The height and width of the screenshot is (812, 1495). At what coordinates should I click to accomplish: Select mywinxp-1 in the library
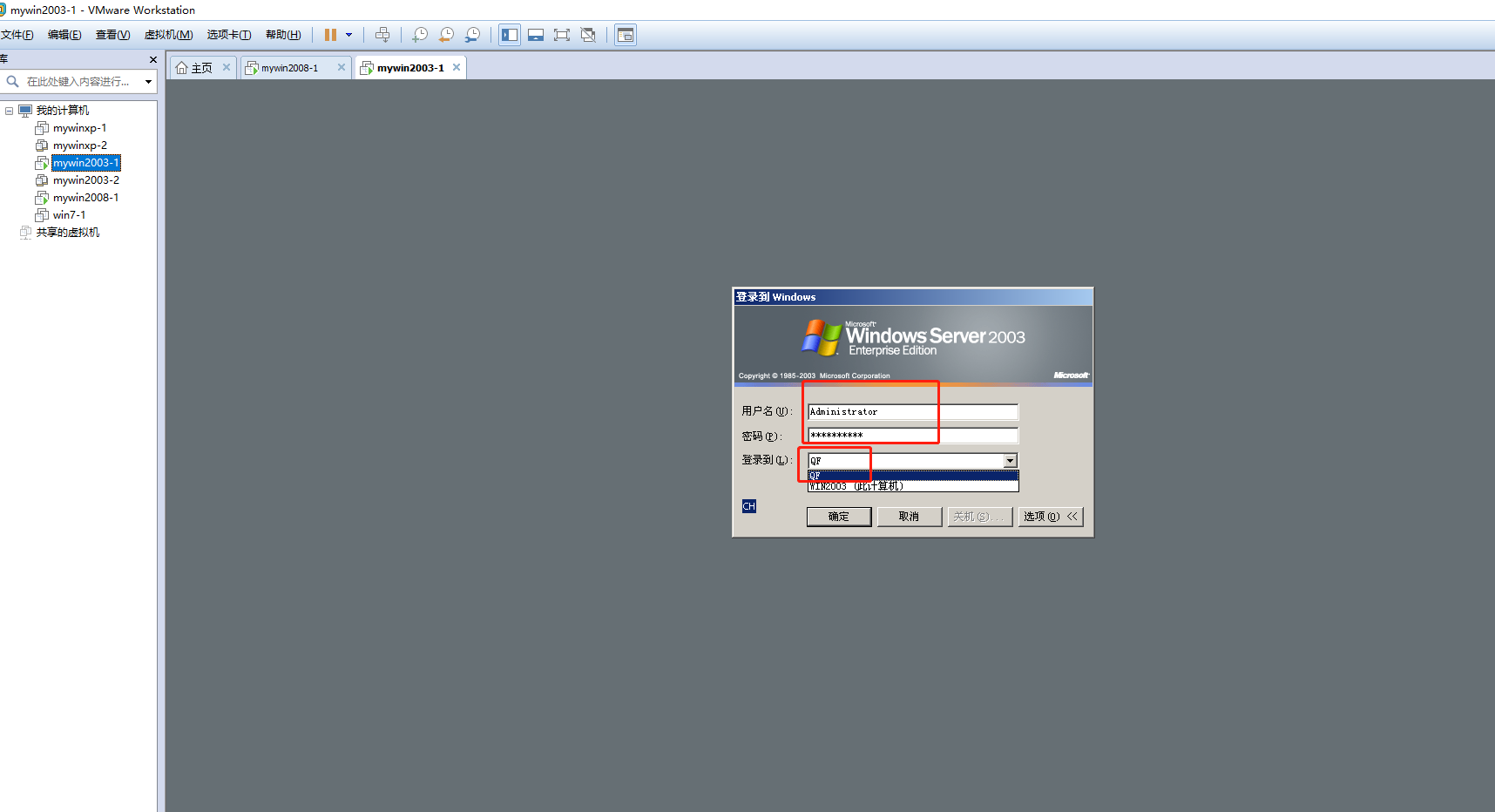click(x=79, y=128)
